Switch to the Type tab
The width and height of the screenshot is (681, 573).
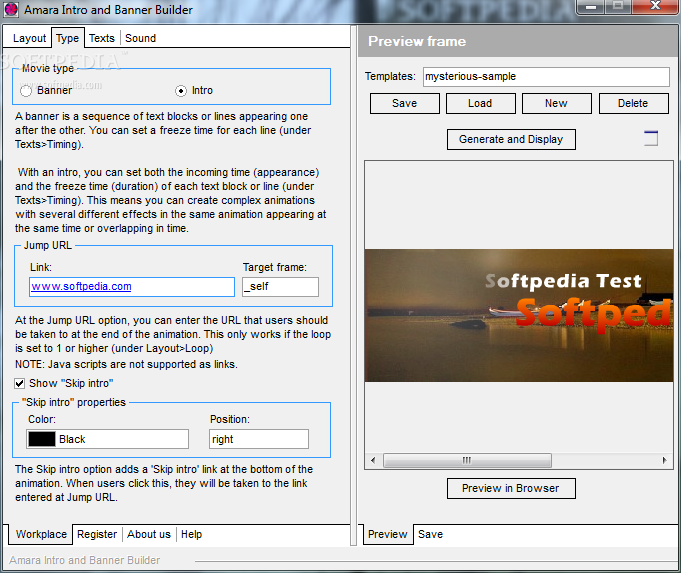pos(67,38)
